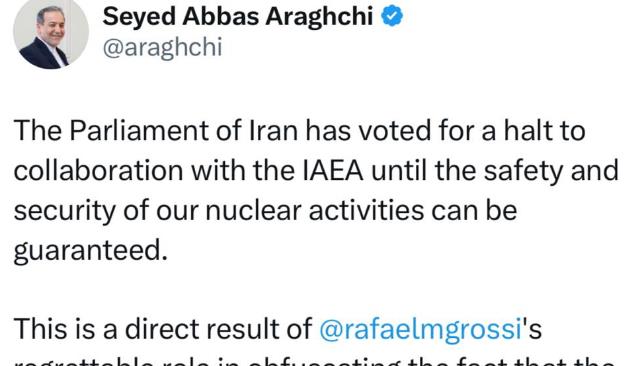This screenshot has width=640, height=366.
Task: Click the word collaboration in the second line
Action: tap(98, 171)
